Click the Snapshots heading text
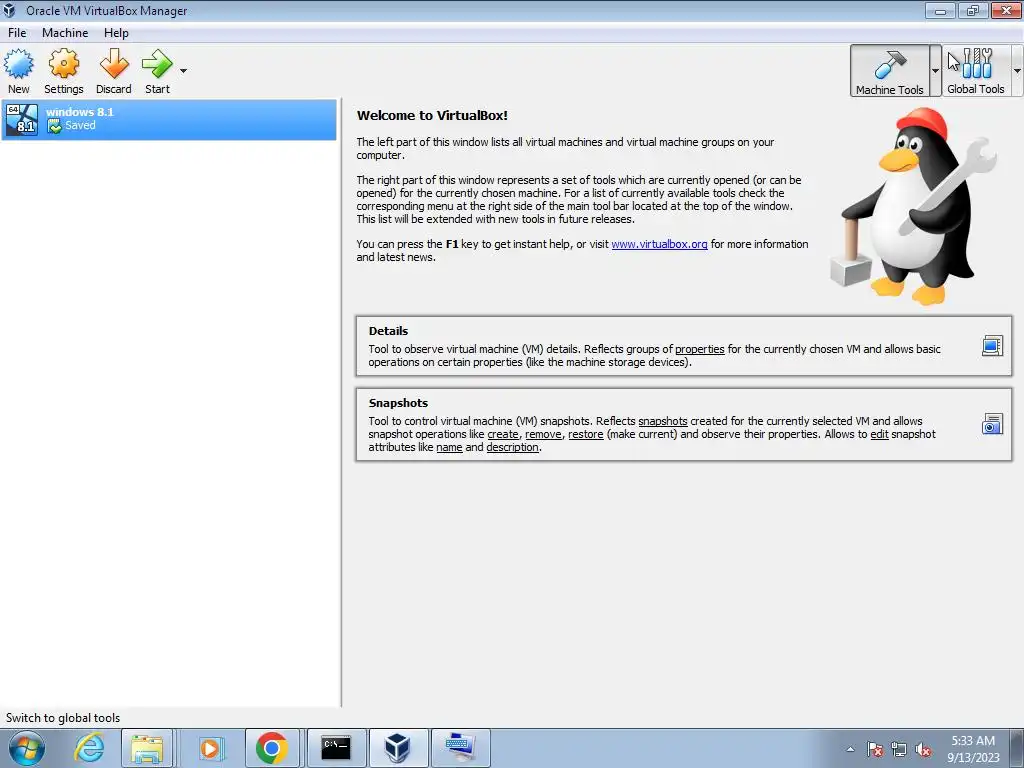The height and width of the screenshot is (768, 1024). [x=398, y=403]
